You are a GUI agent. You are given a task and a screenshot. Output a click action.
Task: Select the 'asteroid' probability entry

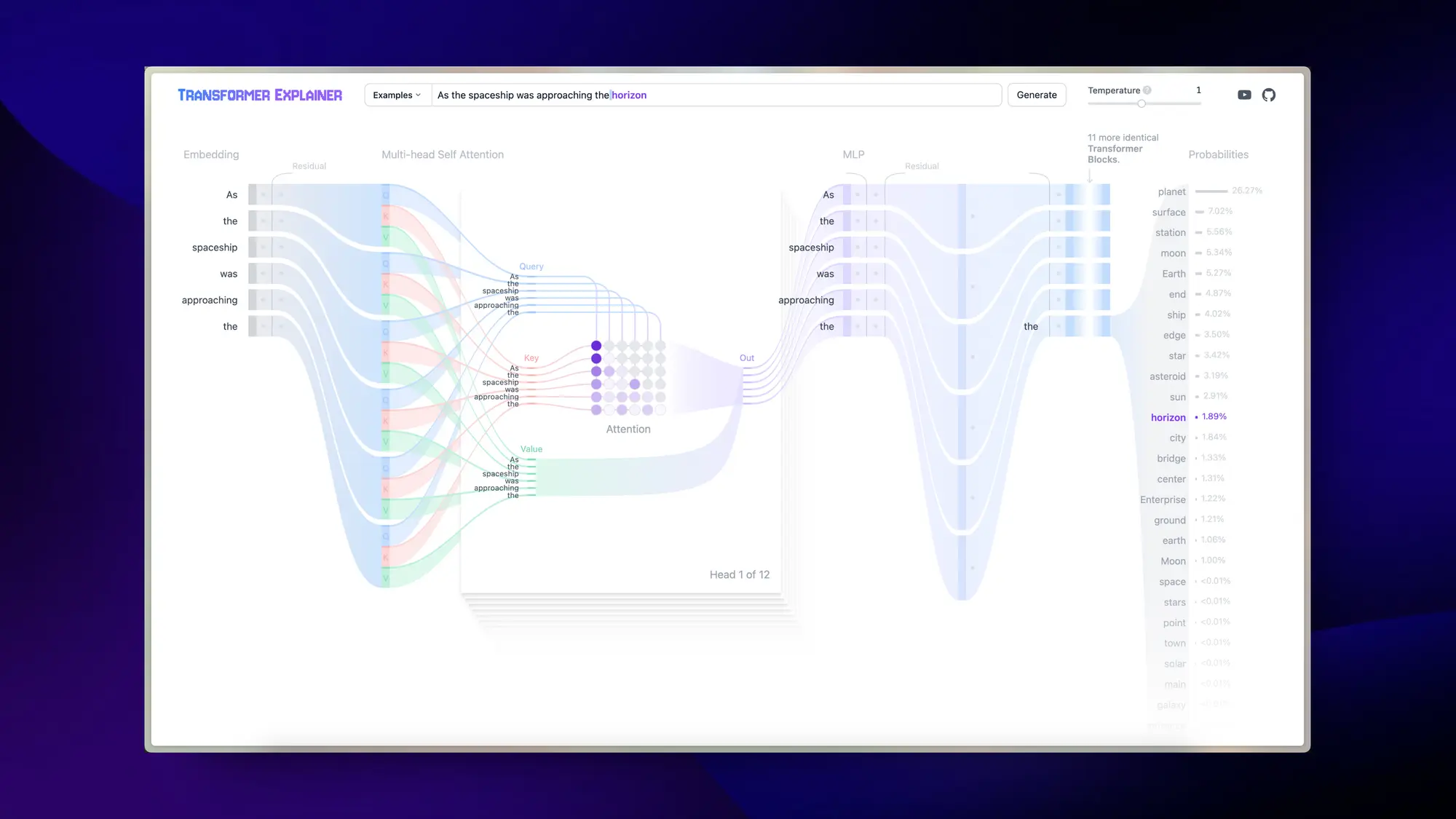[1167, 376]
